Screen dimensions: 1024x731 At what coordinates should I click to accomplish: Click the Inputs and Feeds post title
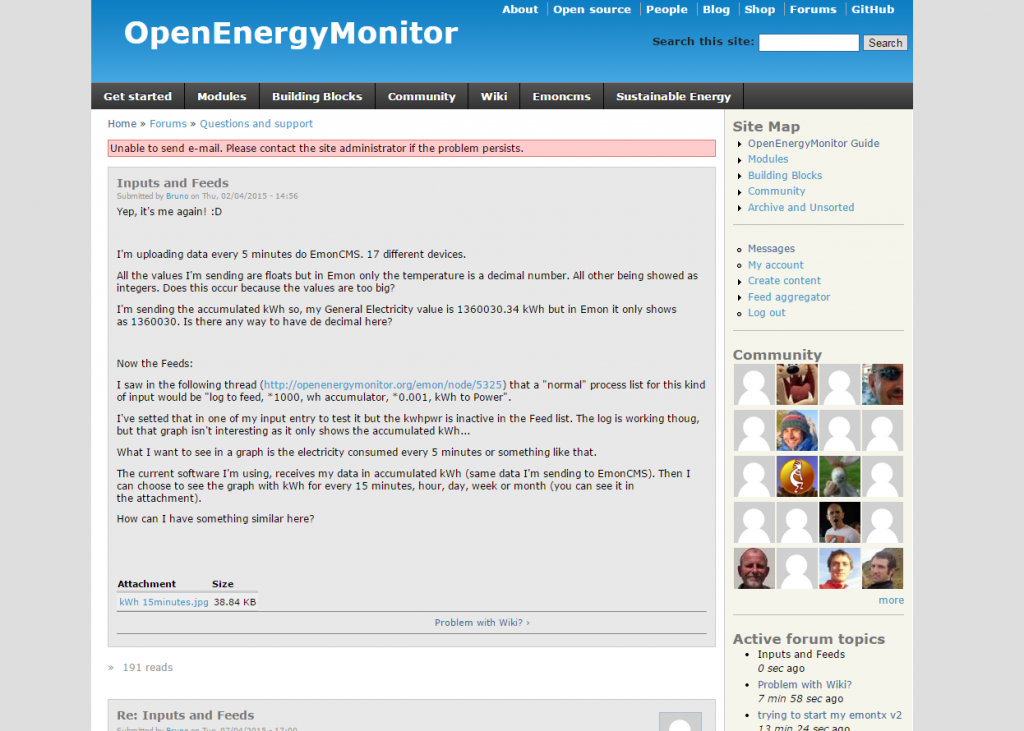point(172,183)
